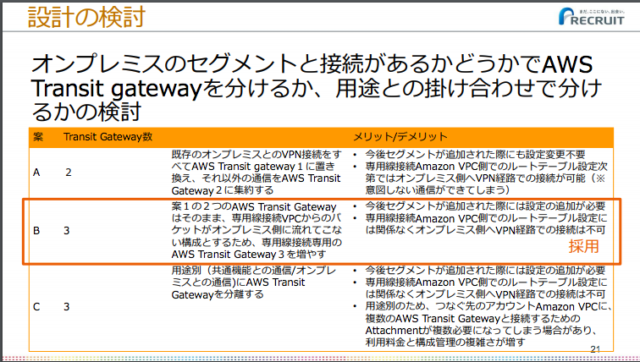Click row C description 用途別 text
The width and height of the screenshot is (640, 362).
(x=254, y=282)
